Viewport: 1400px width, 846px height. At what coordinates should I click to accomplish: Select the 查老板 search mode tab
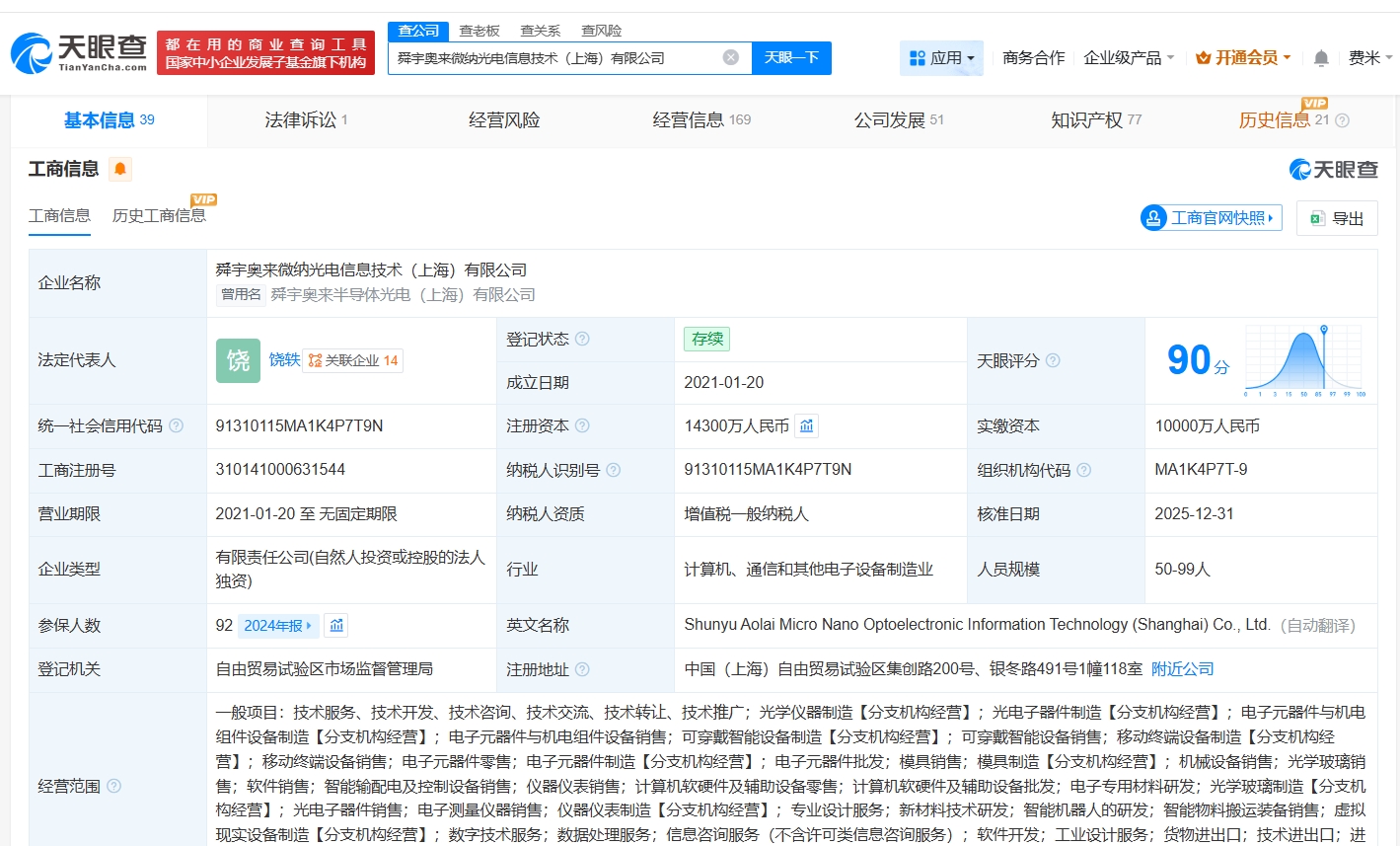tap(479, 31)
